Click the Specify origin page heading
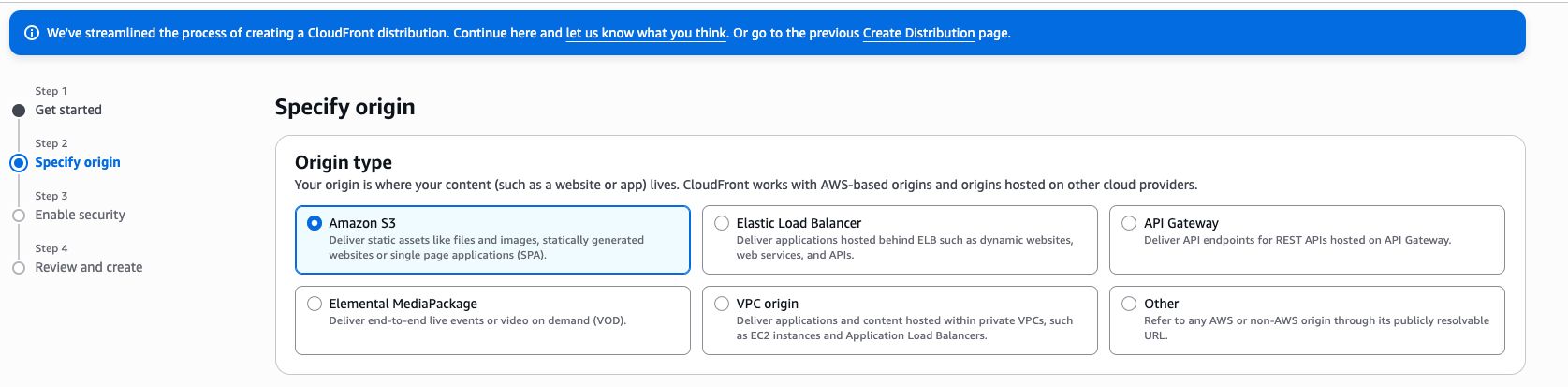This screenshot has width=1568, height=387. click(x=344, y=107)
